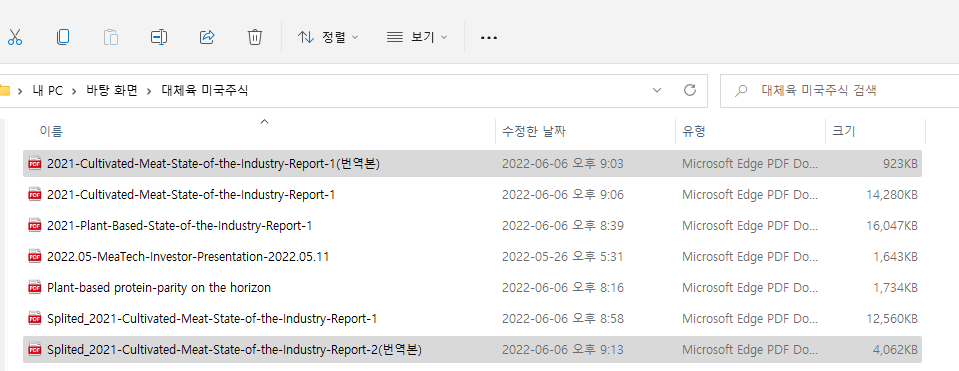Click the date 2022-05-26 오후 5:31
This screenshot has width=959, height=371.
point(563,257)
